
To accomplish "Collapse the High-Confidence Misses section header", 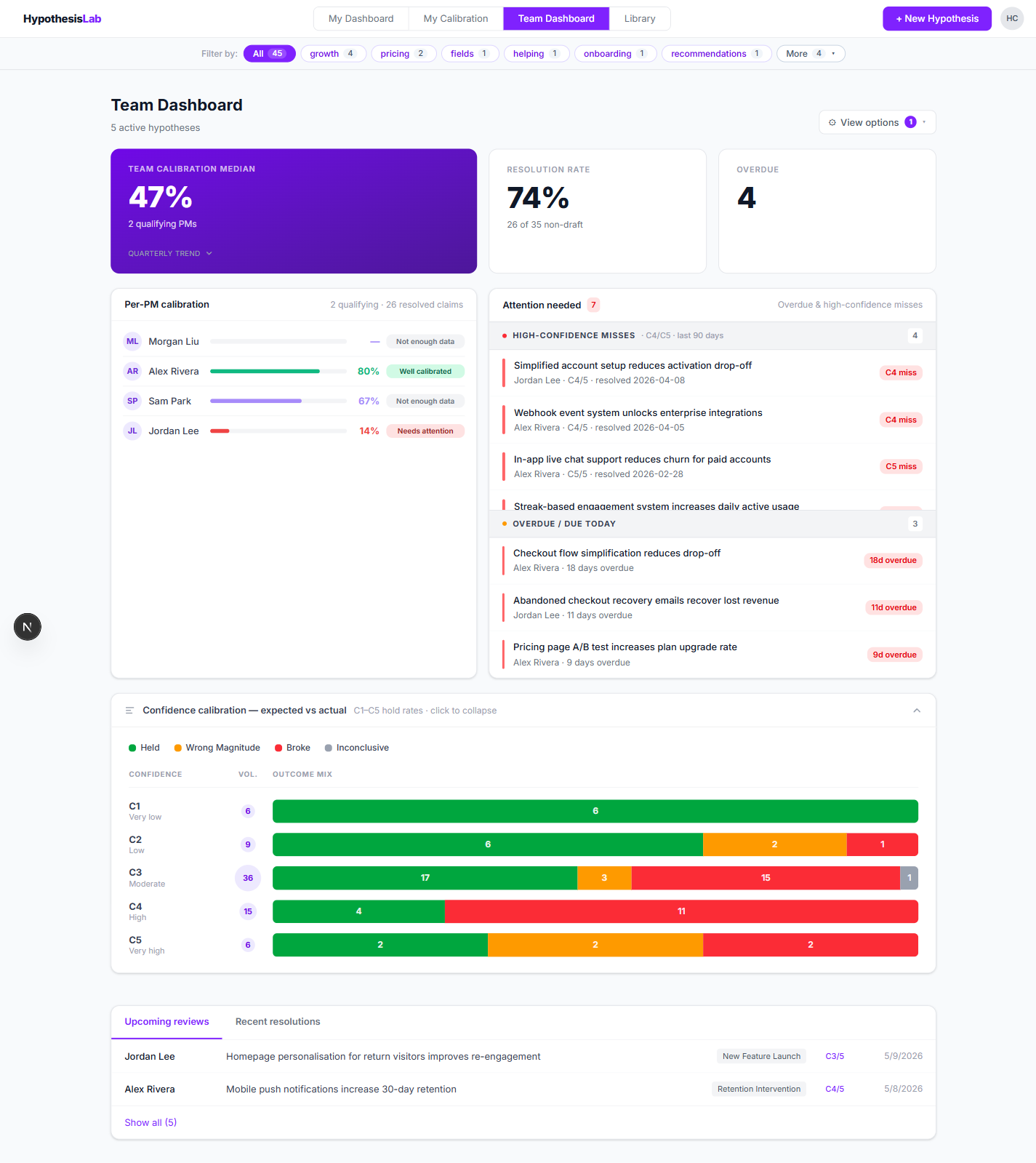I will click(x=712, y=335).
